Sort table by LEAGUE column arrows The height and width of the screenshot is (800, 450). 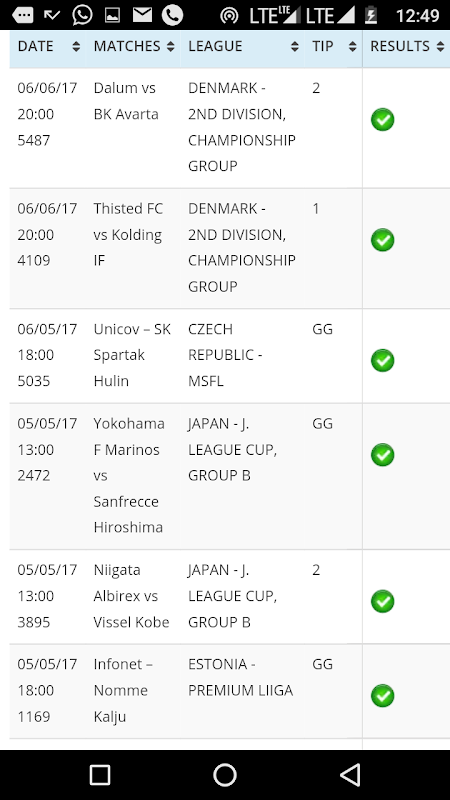[294, 46]
